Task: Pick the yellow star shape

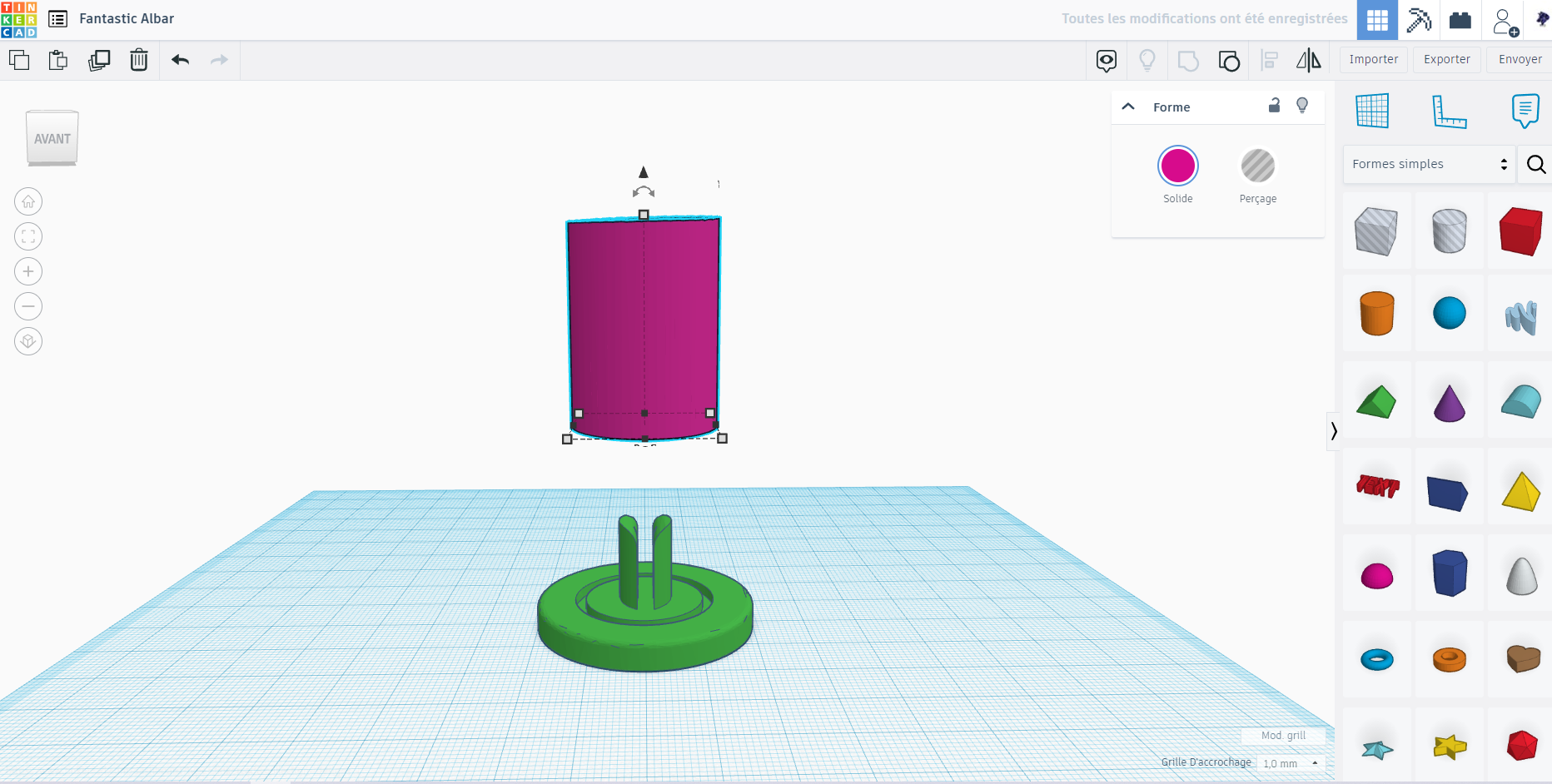Action: coord(1450,747)
